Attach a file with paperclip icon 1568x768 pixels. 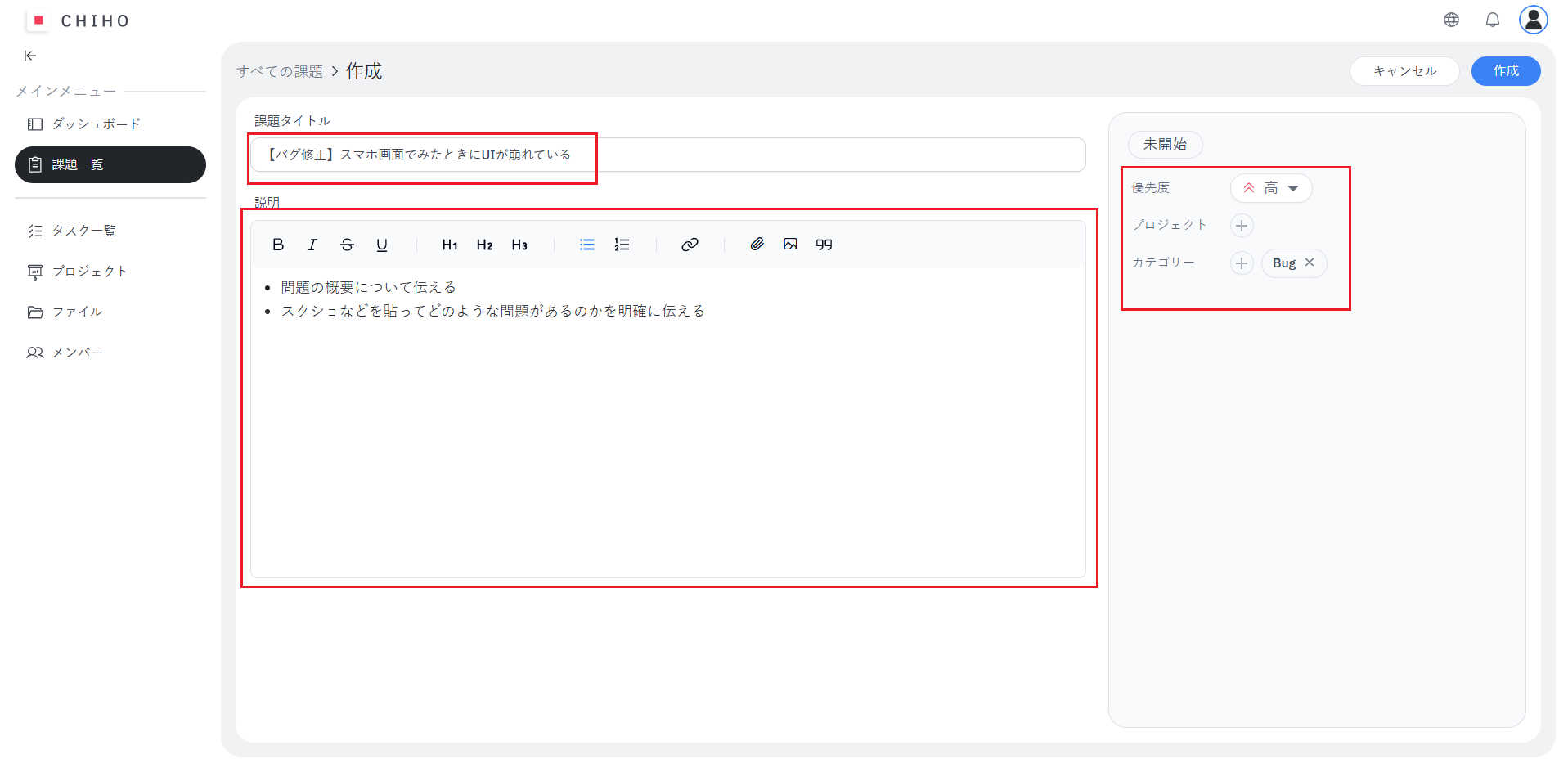pos(757,245)
